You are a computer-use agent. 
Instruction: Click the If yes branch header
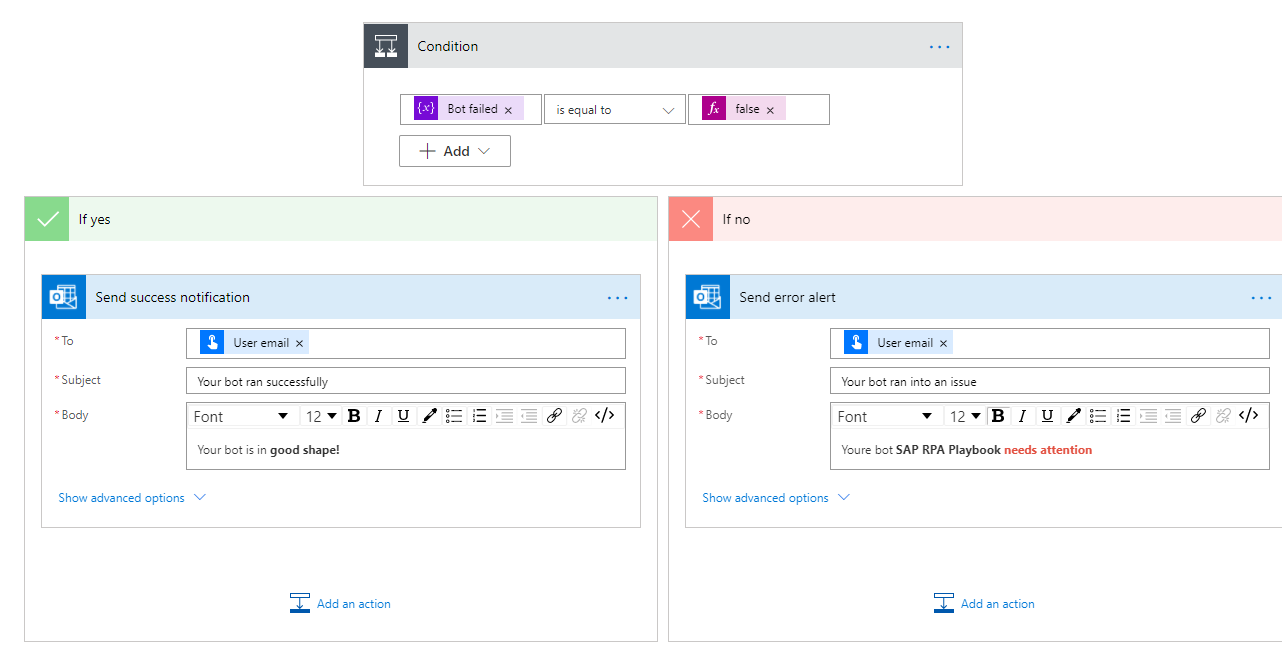[341, 219]
